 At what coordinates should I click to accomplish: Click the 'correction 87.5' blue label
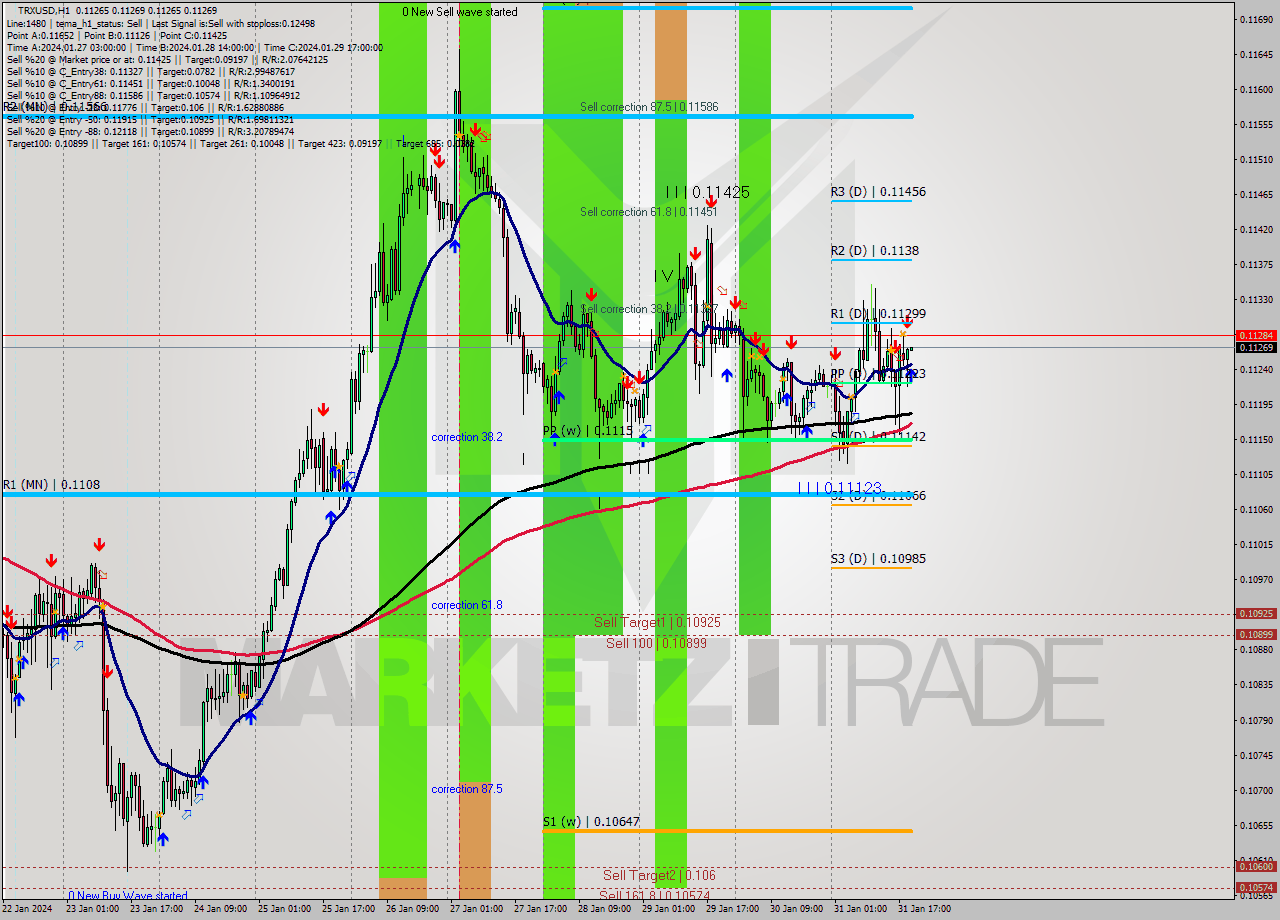pos(467,789)
